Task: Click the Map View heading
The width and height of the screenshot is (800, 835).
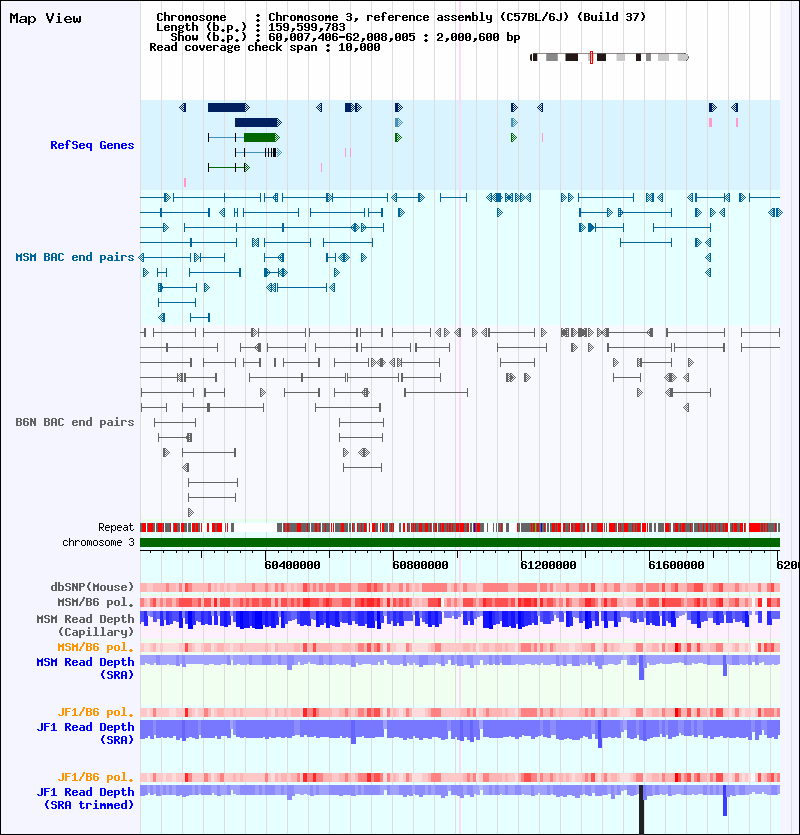Action: coord(45,19)
